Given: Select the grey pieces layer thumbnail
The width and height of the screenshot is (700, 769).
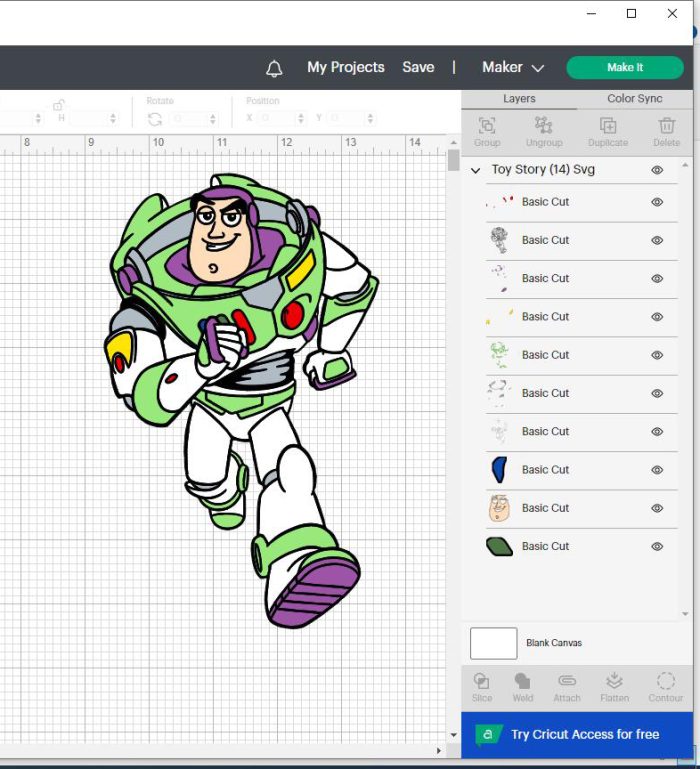Looking at the screenshot, I should (x=499, y=393).
